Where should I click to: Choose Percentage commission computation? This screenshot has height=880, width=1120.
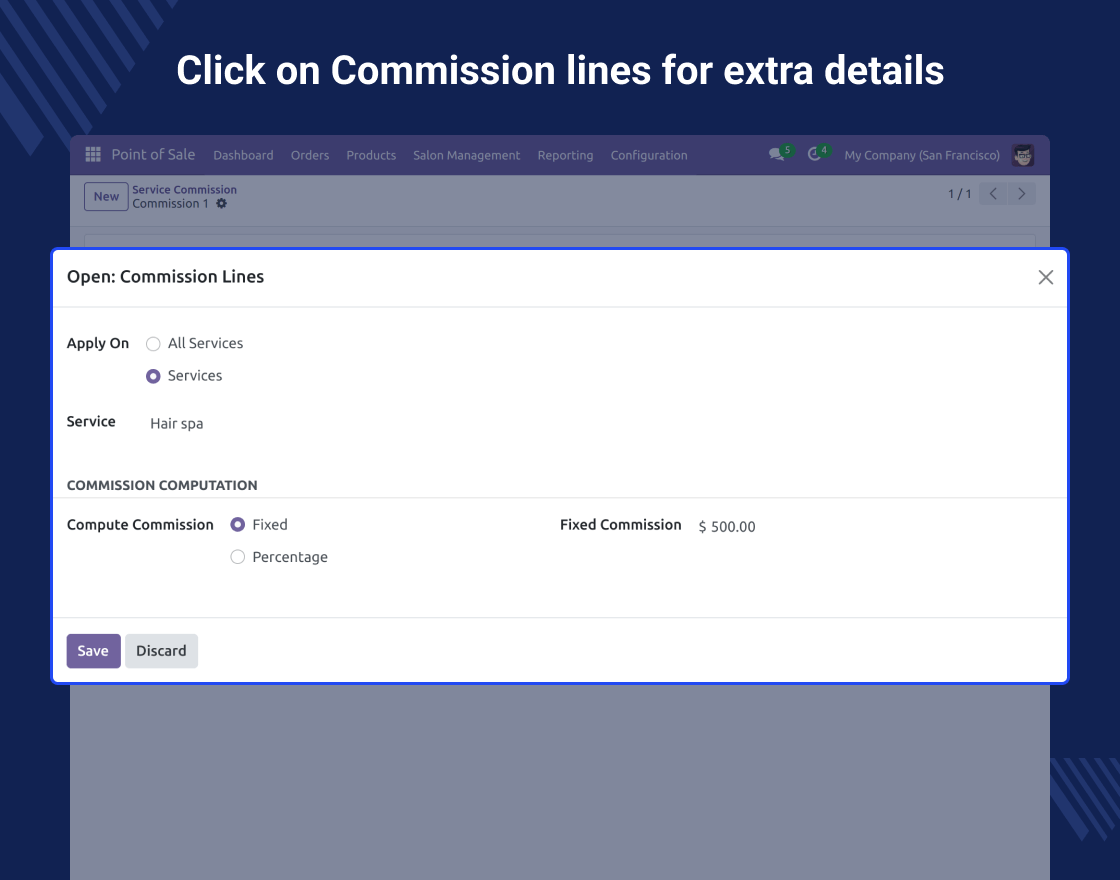coord(238,557)
